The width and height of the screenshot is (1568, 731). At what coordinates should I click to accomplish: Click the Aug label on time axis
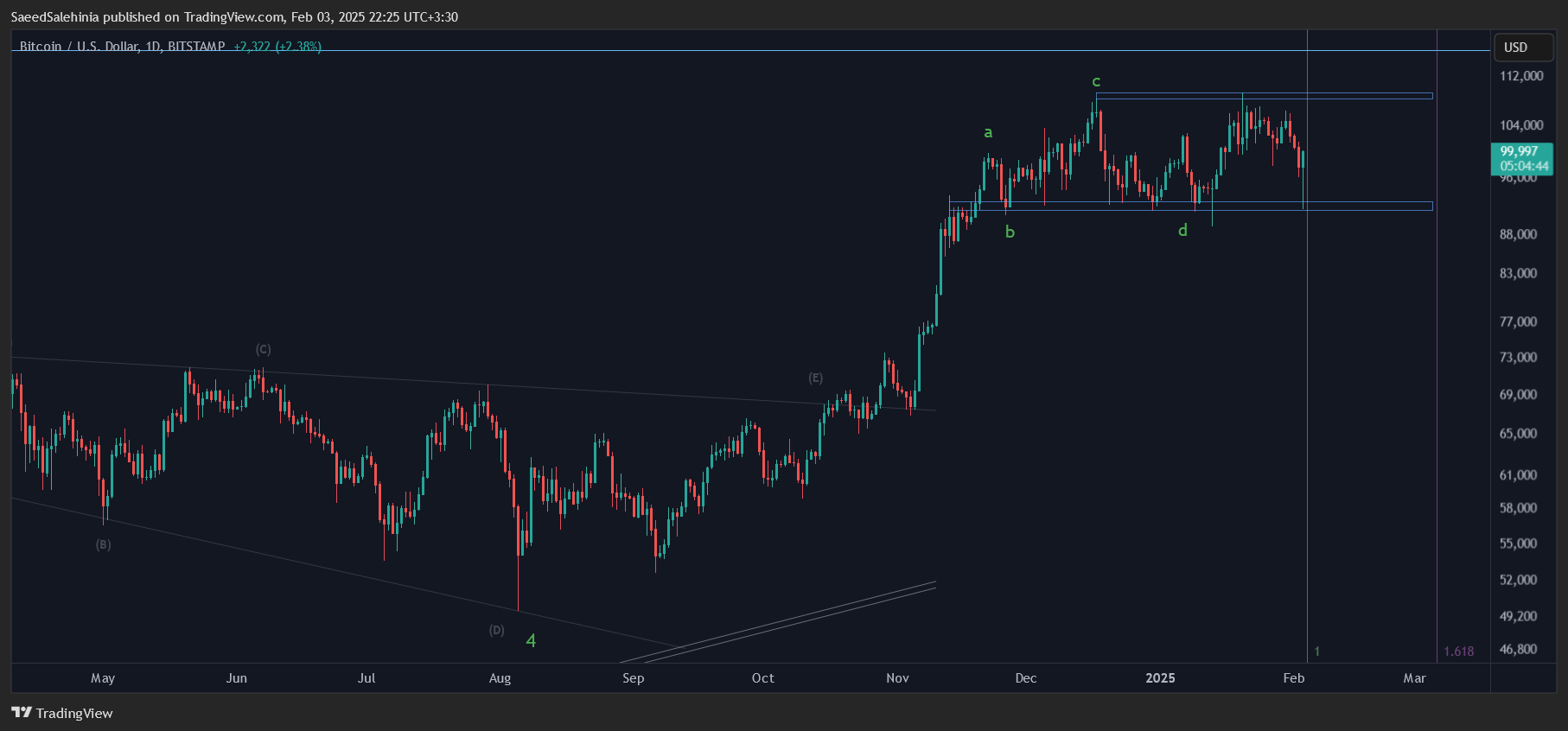(x=500, y=678)
